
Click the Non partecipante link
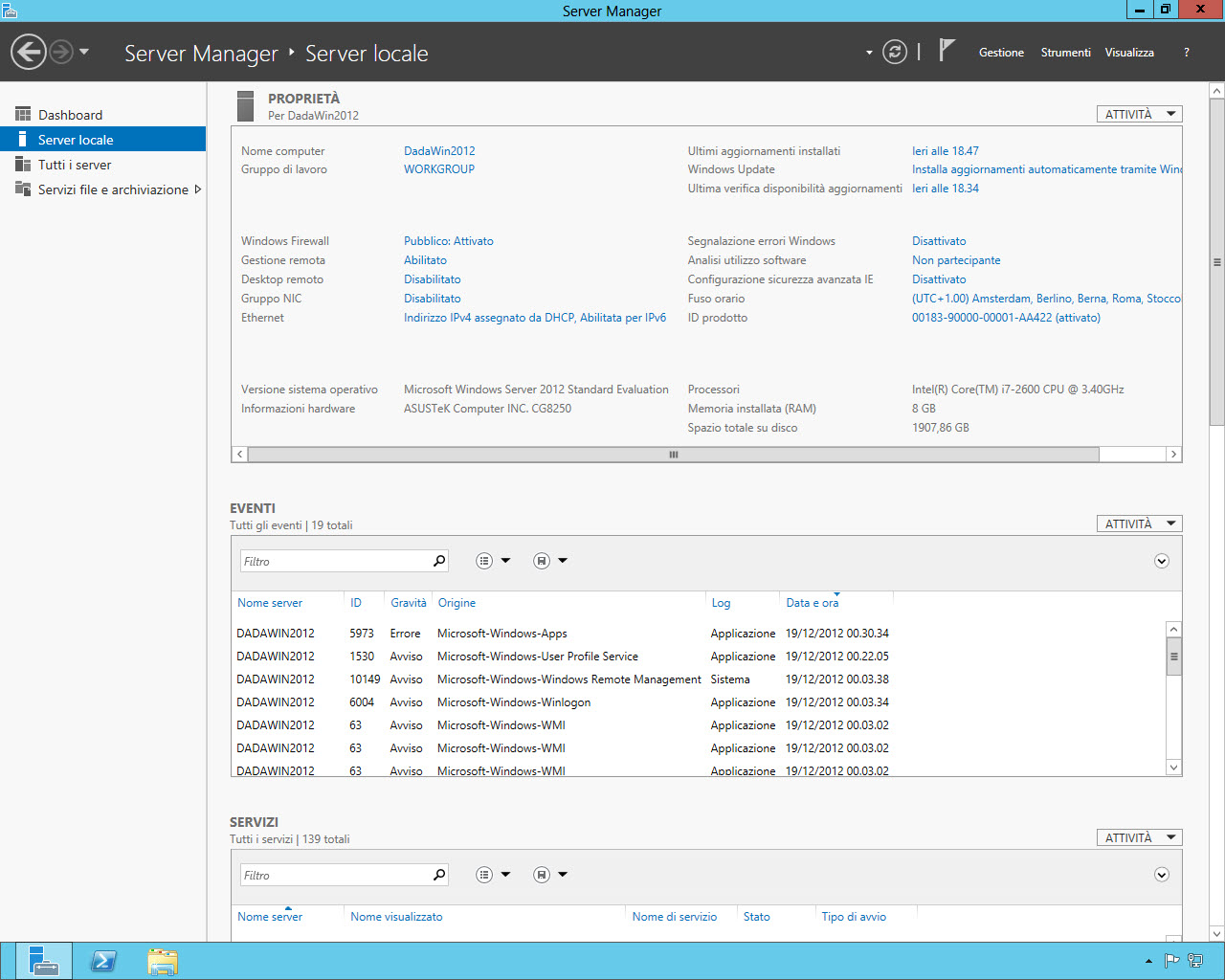click(x=956, y=260)
